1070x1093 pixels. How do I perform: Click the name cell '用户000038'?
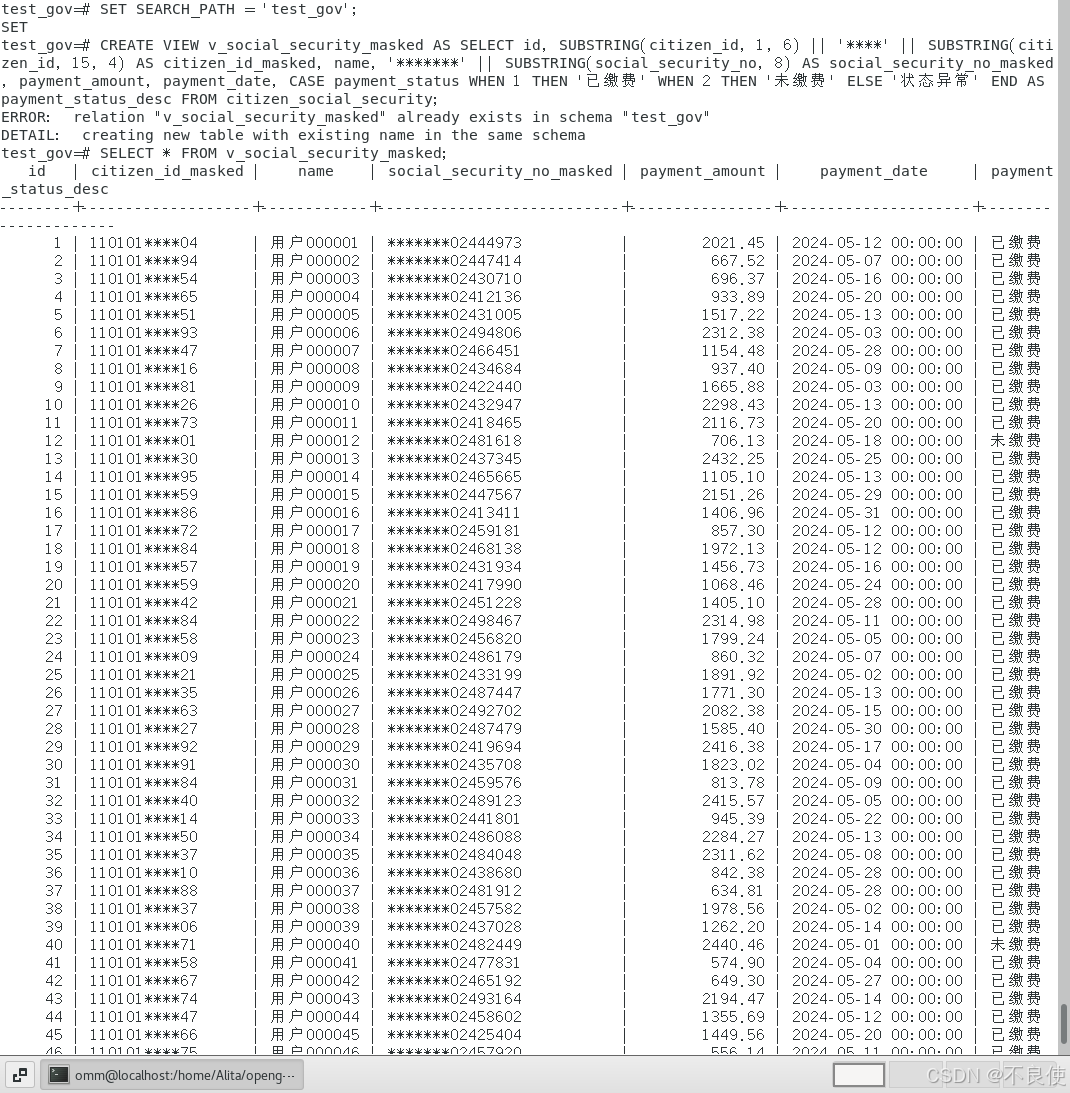[315, 909]
